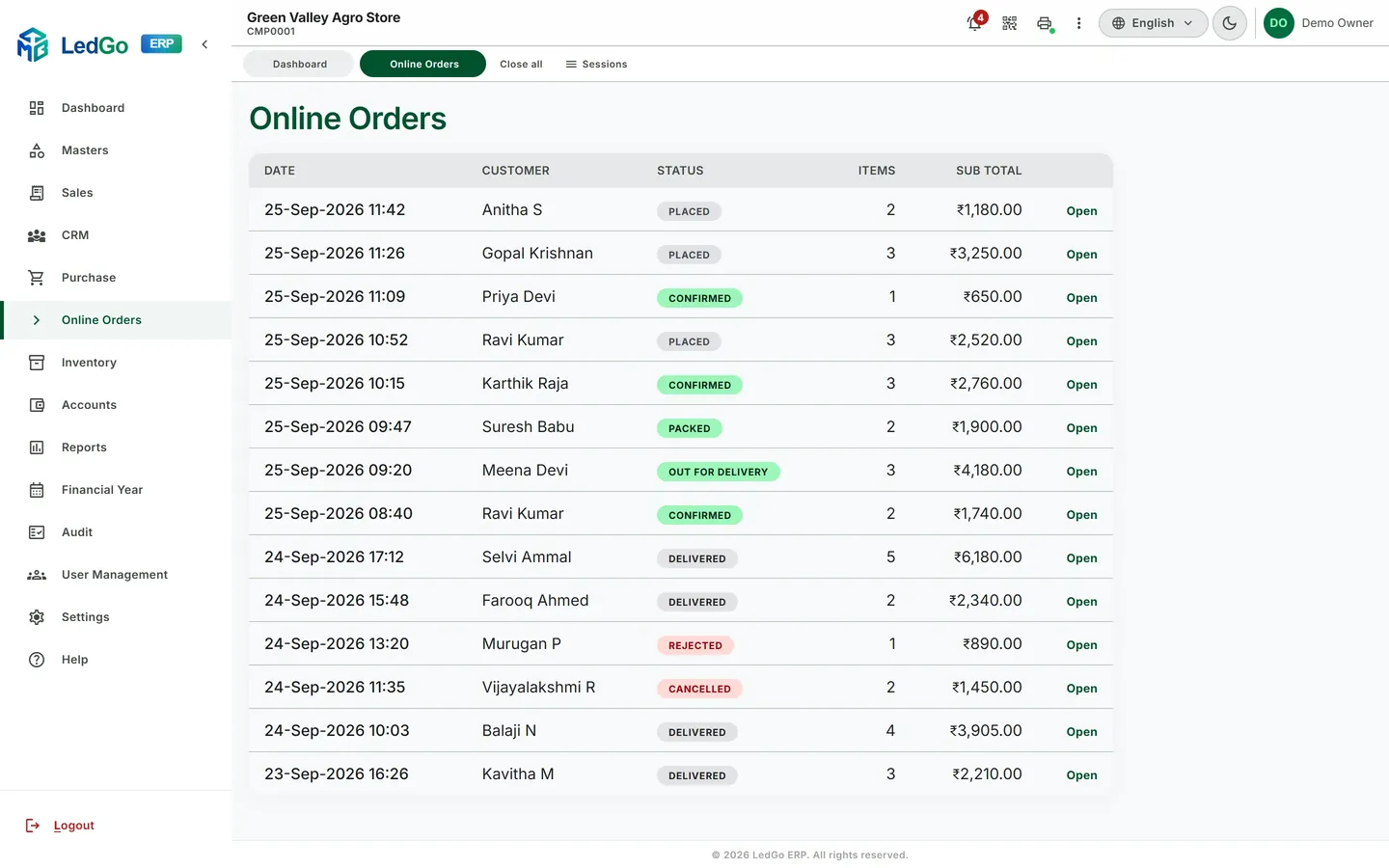Open Reports from the sidebar
1389x868 pixels.
click(x=84, y=448)
